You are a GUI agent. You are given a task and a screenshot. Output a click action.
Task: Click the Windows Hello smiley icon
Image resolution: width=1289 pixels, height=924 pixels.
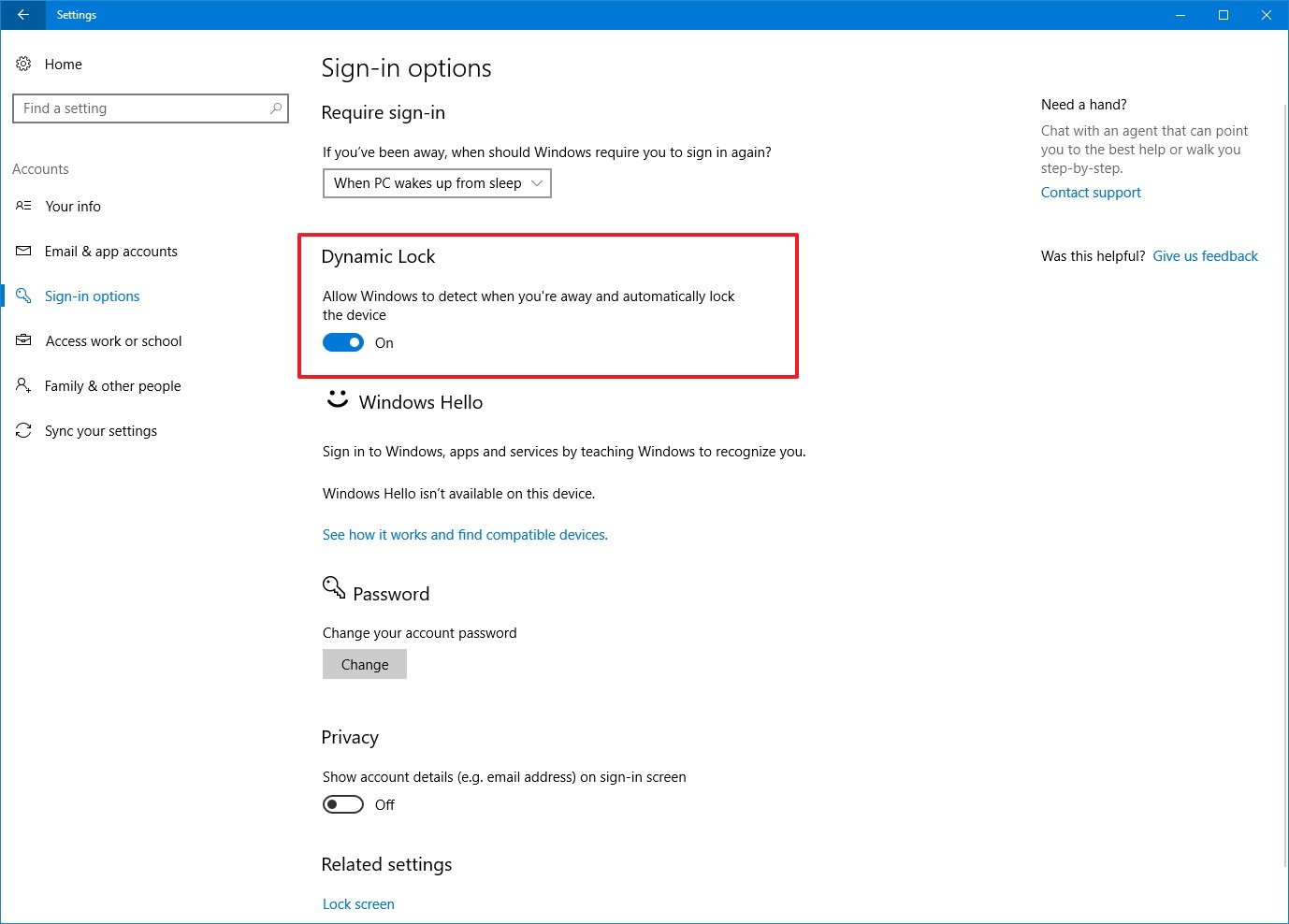tap(337, 399)
